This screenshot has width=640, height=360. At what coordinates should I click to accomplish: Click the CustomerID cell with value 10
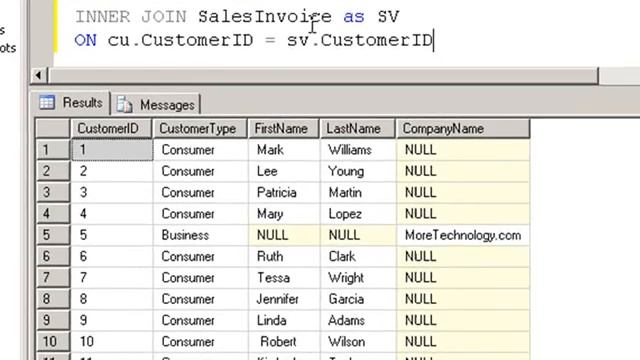(112, 341)
